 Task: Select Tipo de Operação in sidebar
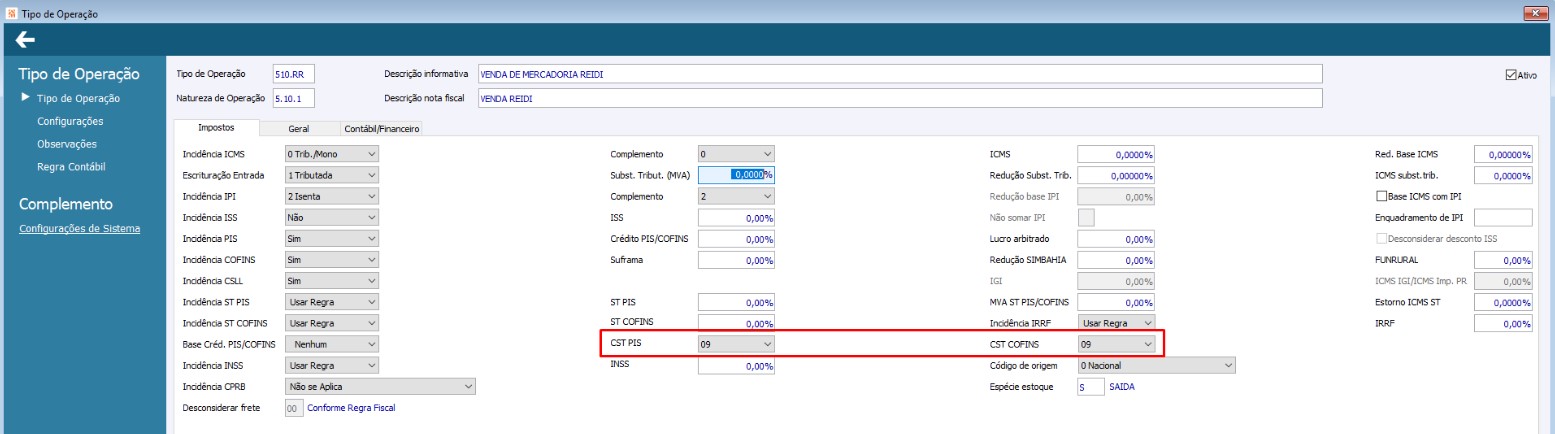[x=78, y=99]
